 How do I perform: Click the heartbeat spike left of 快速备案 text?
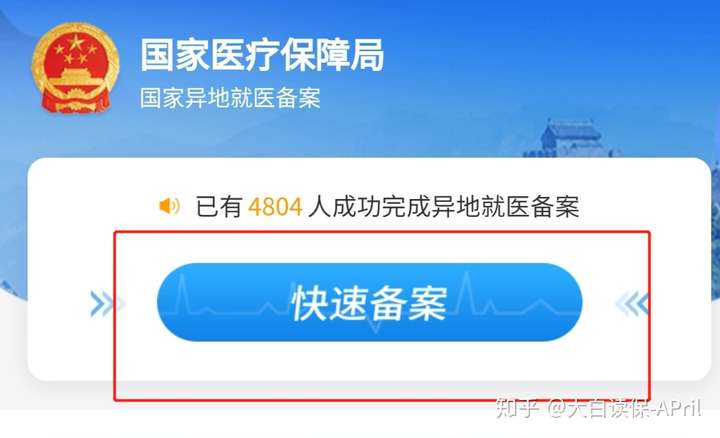tap(182, 292)
